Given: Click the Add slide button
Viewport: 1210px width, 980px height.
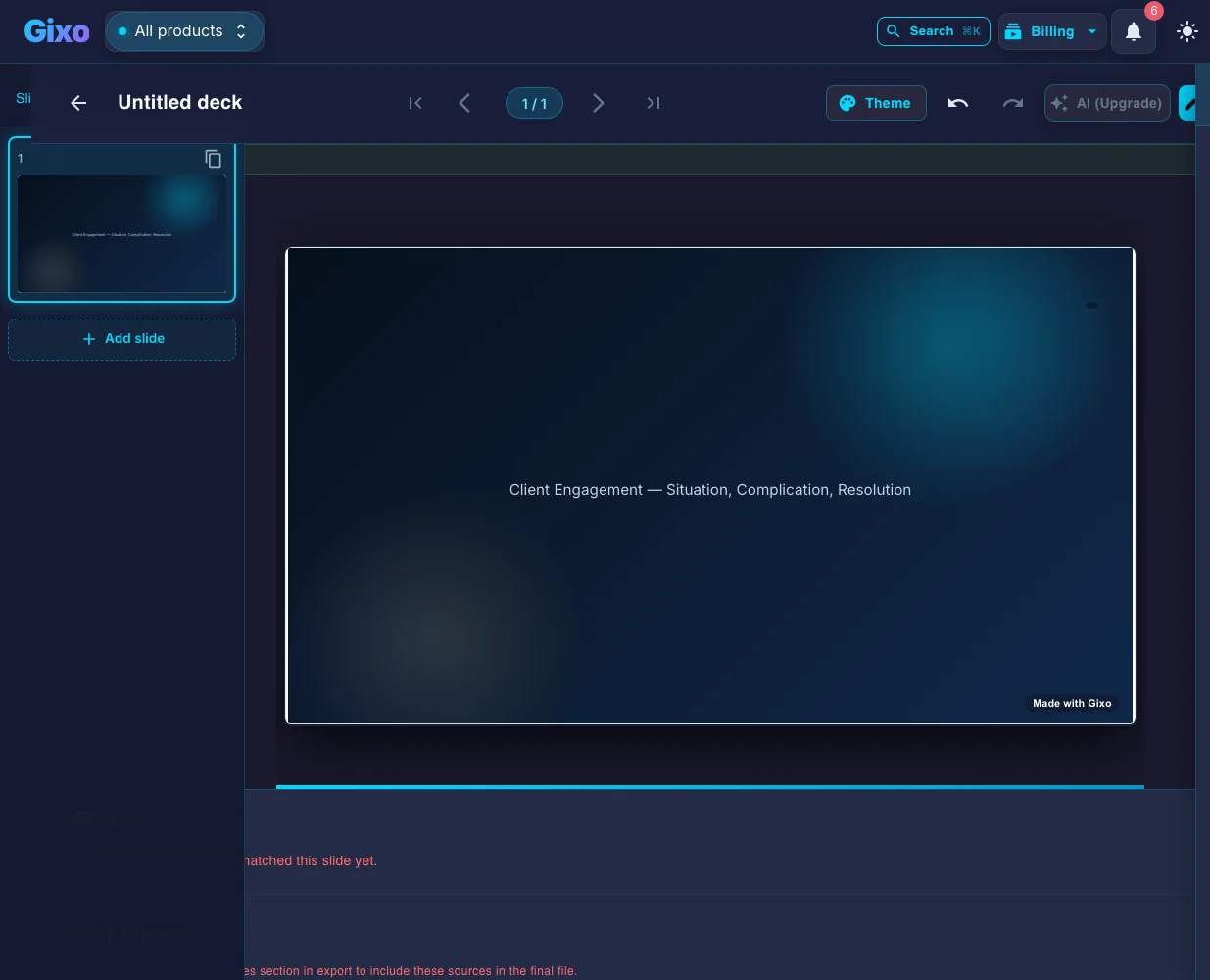Looking at the screenshot, I should click(122, 339).
